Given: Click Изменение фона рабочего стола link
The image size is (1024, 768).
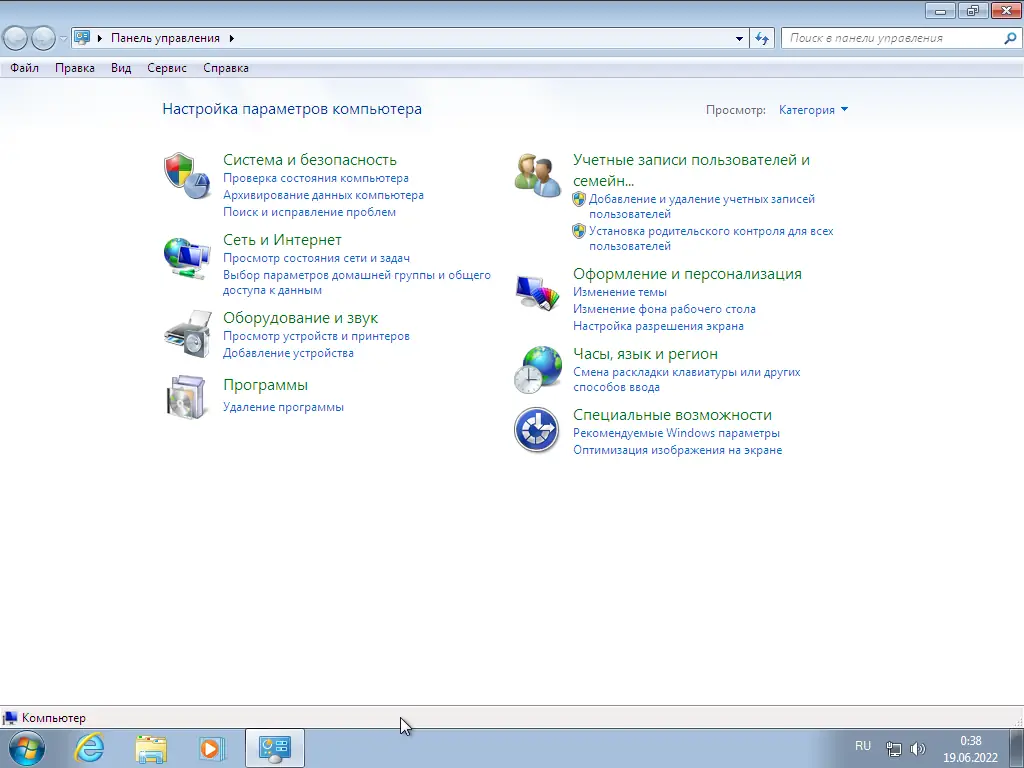Looking at the screenshot, I should click(664, 309).
